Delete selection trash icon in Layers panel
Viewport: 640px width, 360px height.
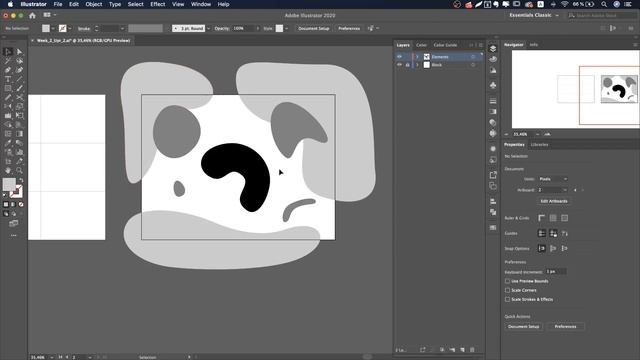(x=472, y=350)
